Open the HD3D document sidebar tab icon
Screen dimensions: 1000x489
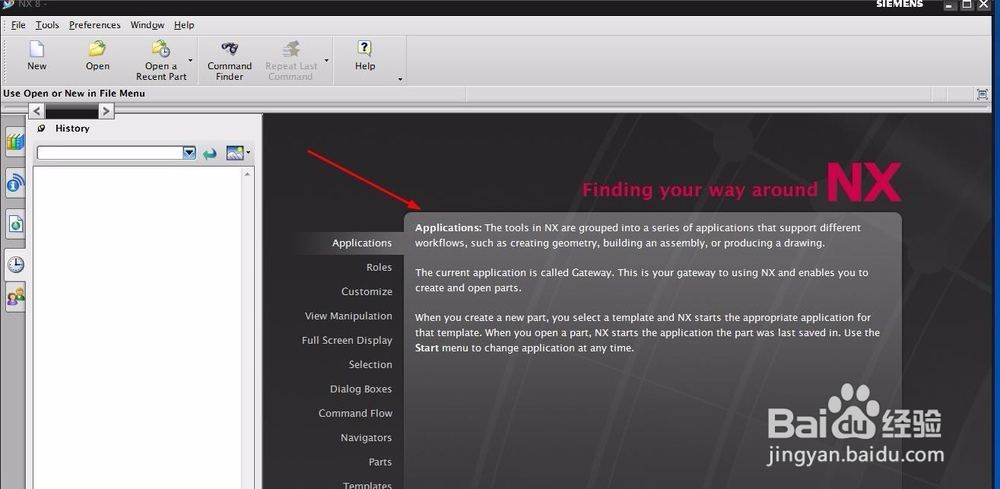point(15,224)
